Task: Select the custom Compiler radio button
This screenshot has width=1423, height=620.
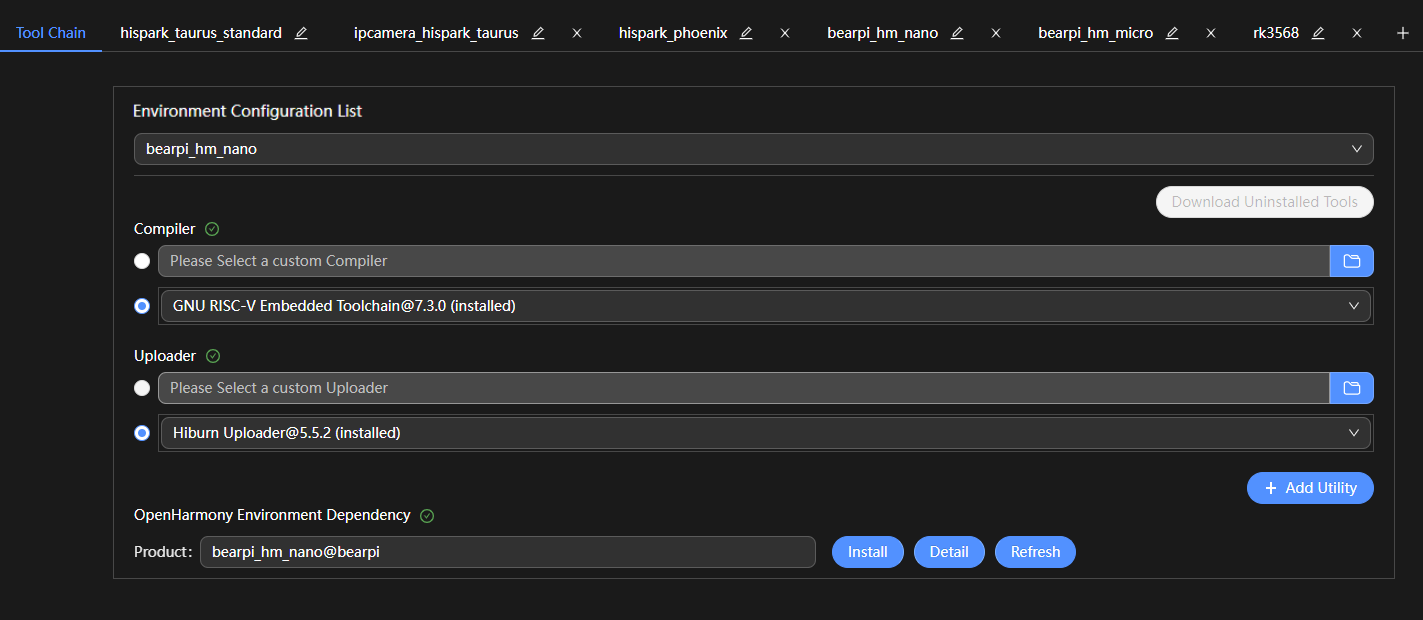Action: click(142, 261)
